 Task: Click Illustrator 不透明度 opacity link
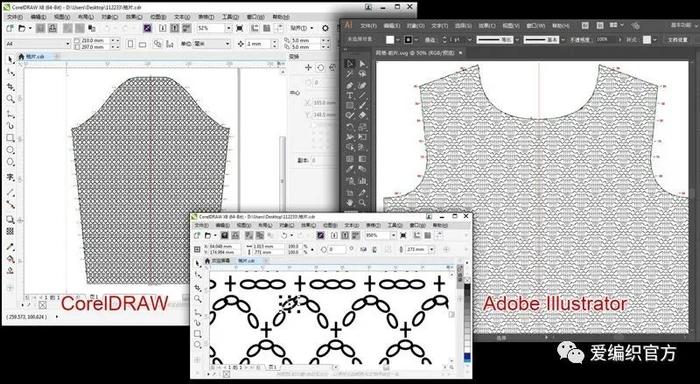[x=580, y=40]
